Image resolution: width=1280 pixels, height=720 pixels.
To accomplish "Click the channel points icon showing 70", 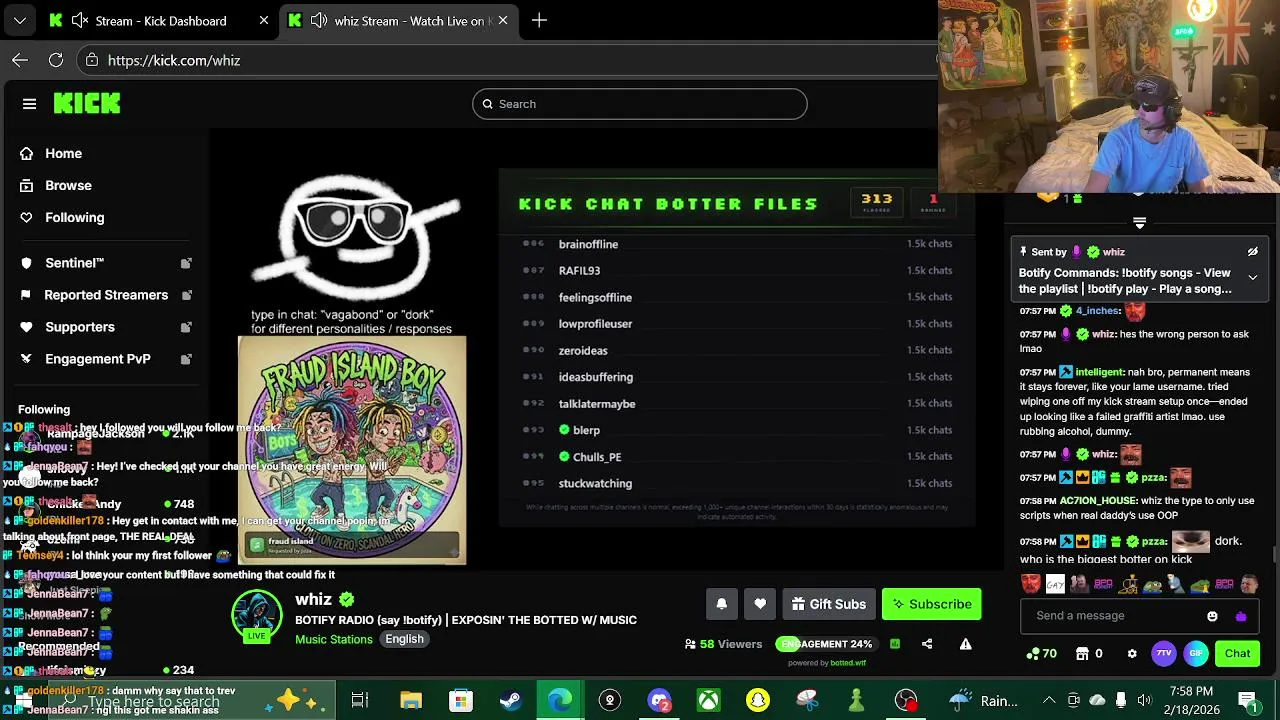I will [1041, 654].
